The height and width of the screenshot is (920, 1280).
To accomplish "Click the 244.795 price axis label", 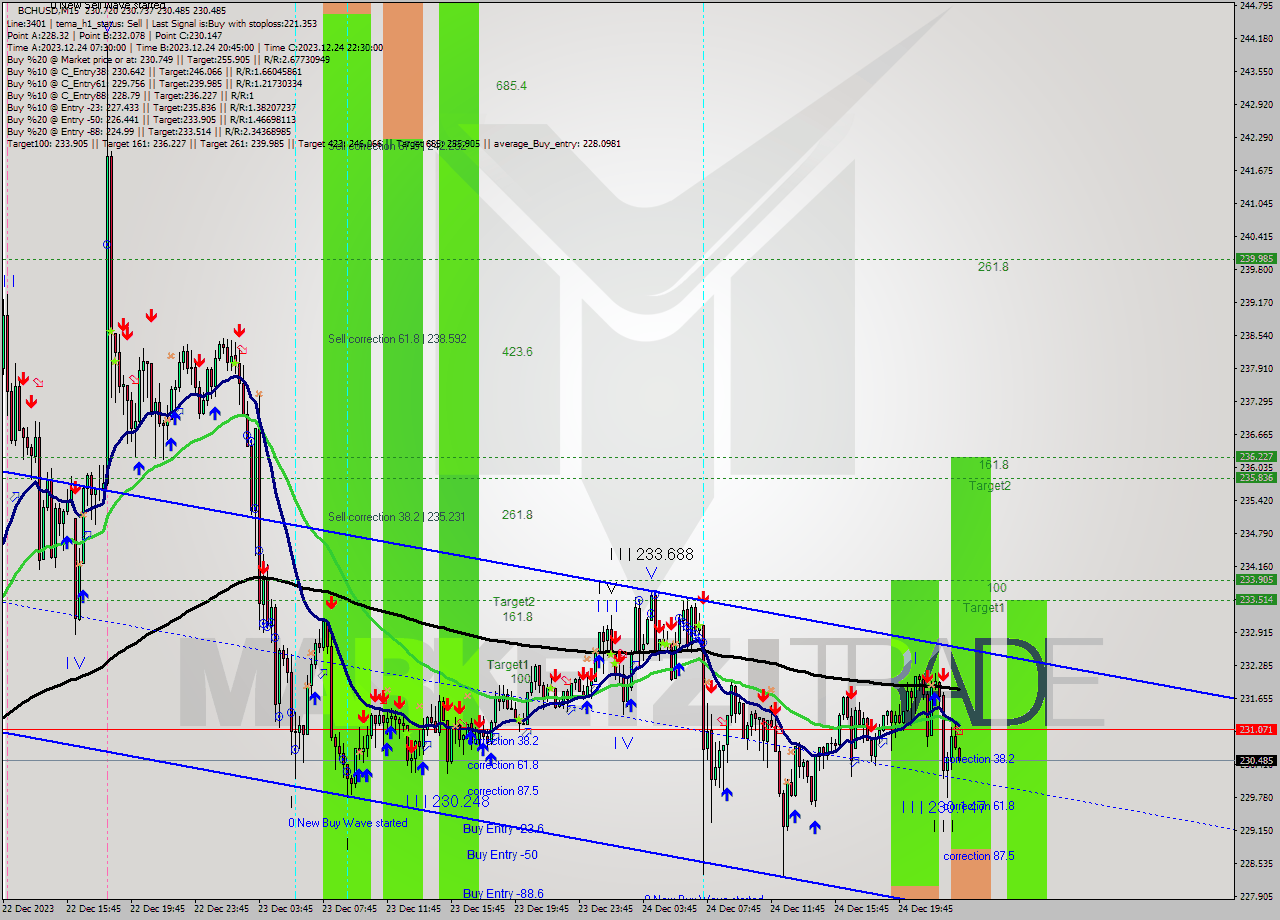I will pos(1256,5).
